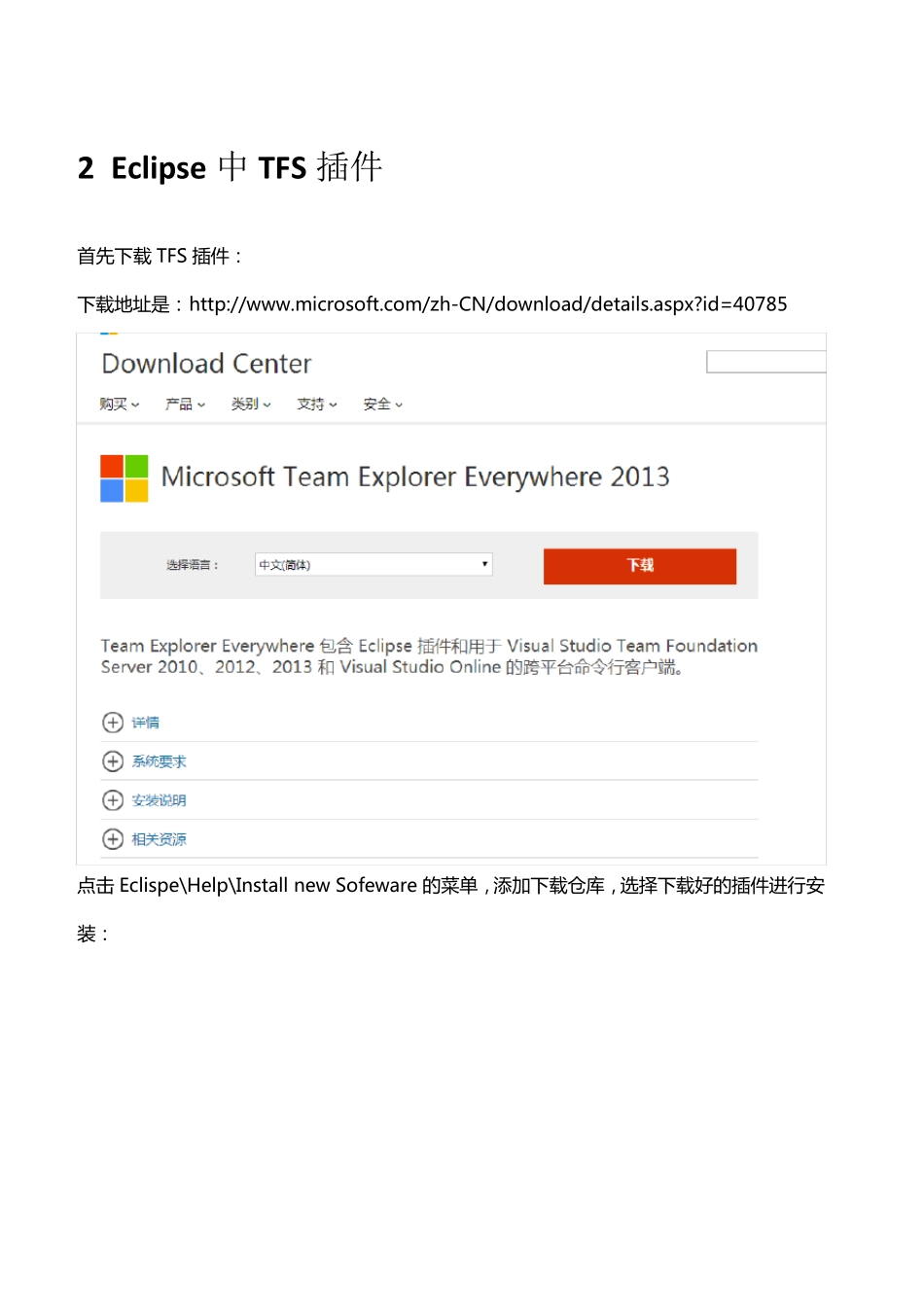This screenshot has height=1307, width=924.
Task: Click the Download Center heading
Action: tap(206, 364)
